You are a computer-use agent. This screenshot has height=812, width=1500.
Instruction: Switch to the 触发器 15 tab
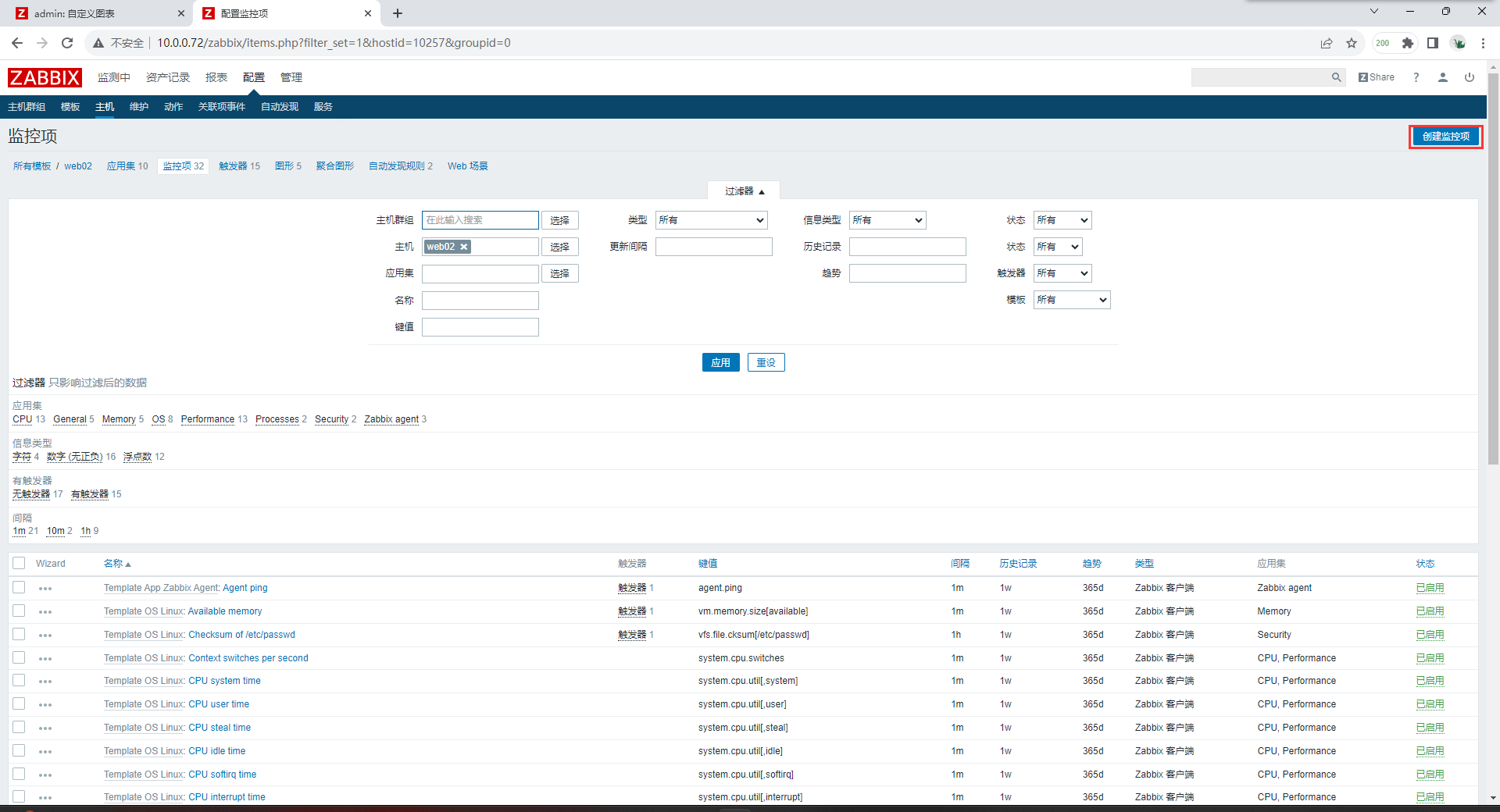click(x=239, y=166)
